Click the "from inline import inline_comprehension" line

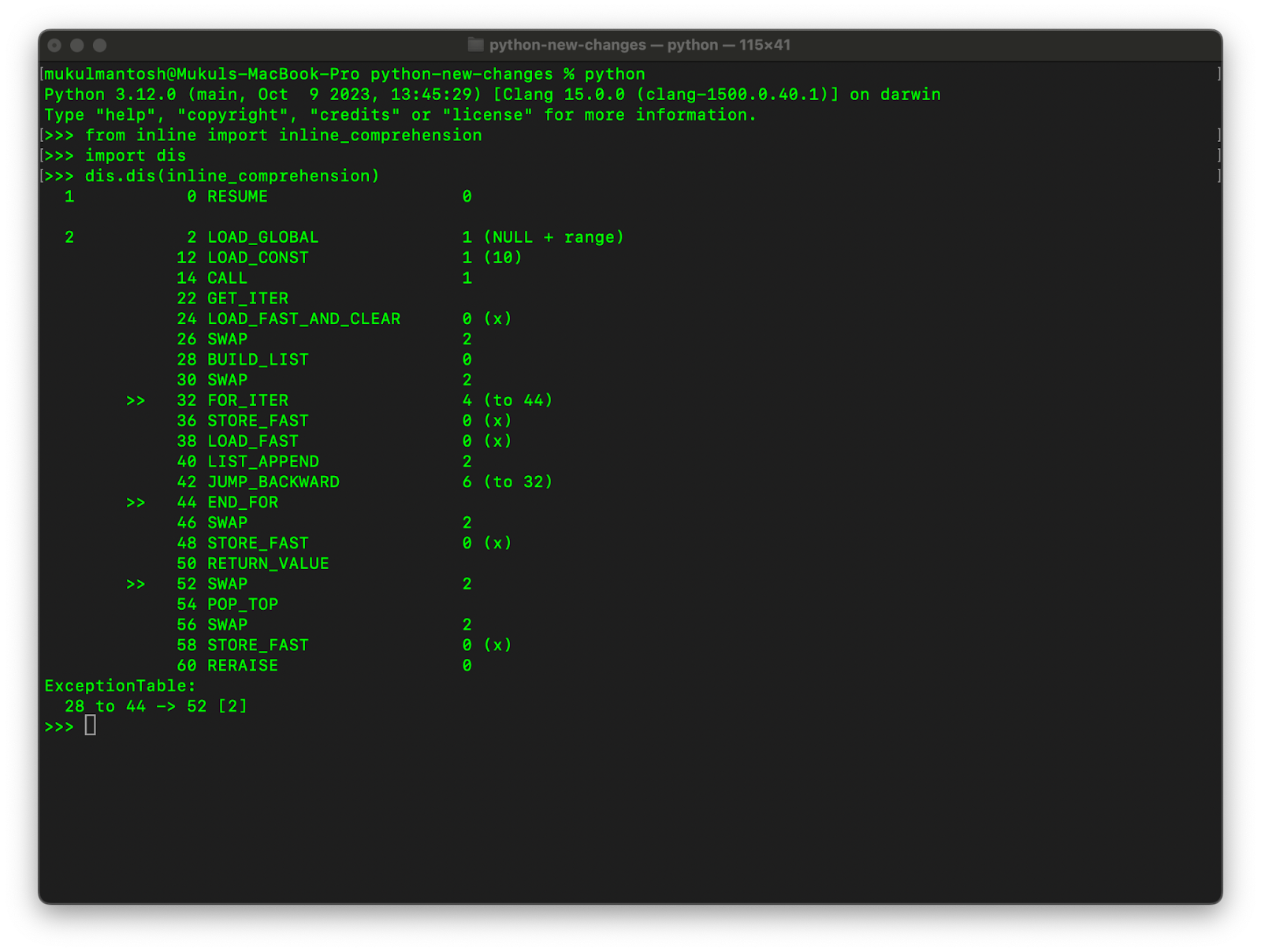click(283, 135)
